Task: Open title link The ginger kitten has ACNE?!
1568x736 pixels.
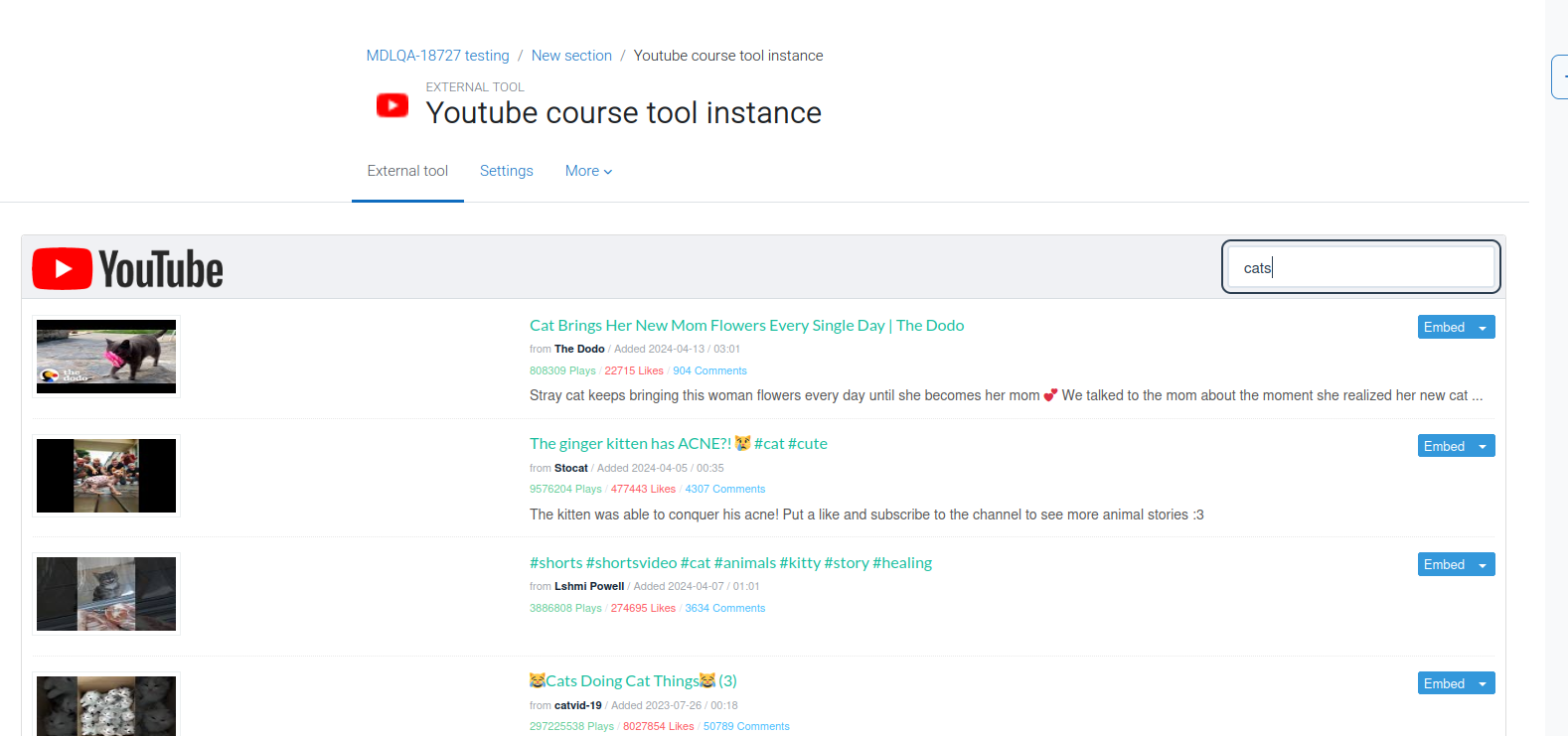Action: [679, 444]
